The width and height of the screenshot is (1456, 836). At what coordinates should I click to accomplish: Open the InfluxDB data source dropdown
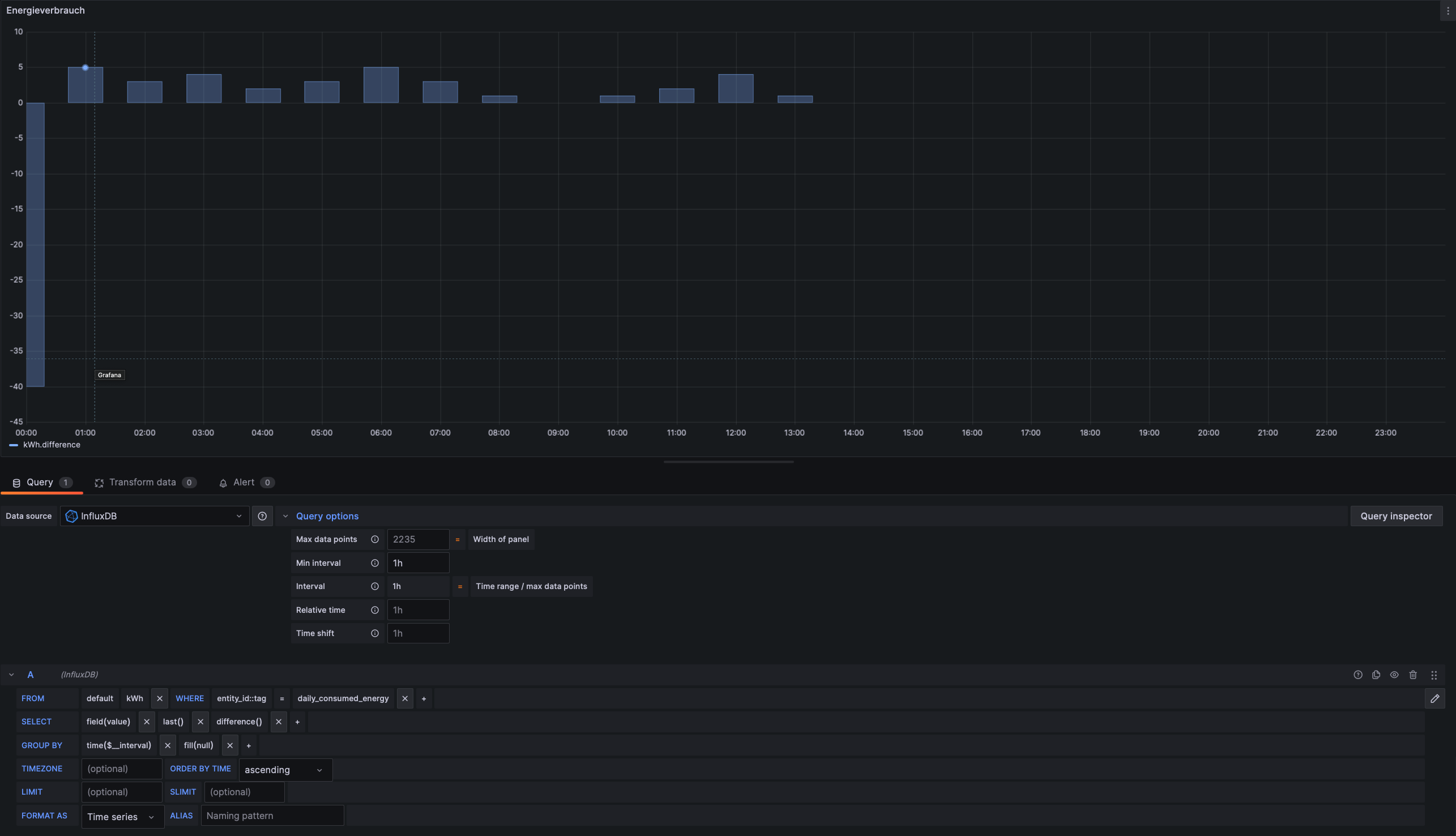click(155, 516)
